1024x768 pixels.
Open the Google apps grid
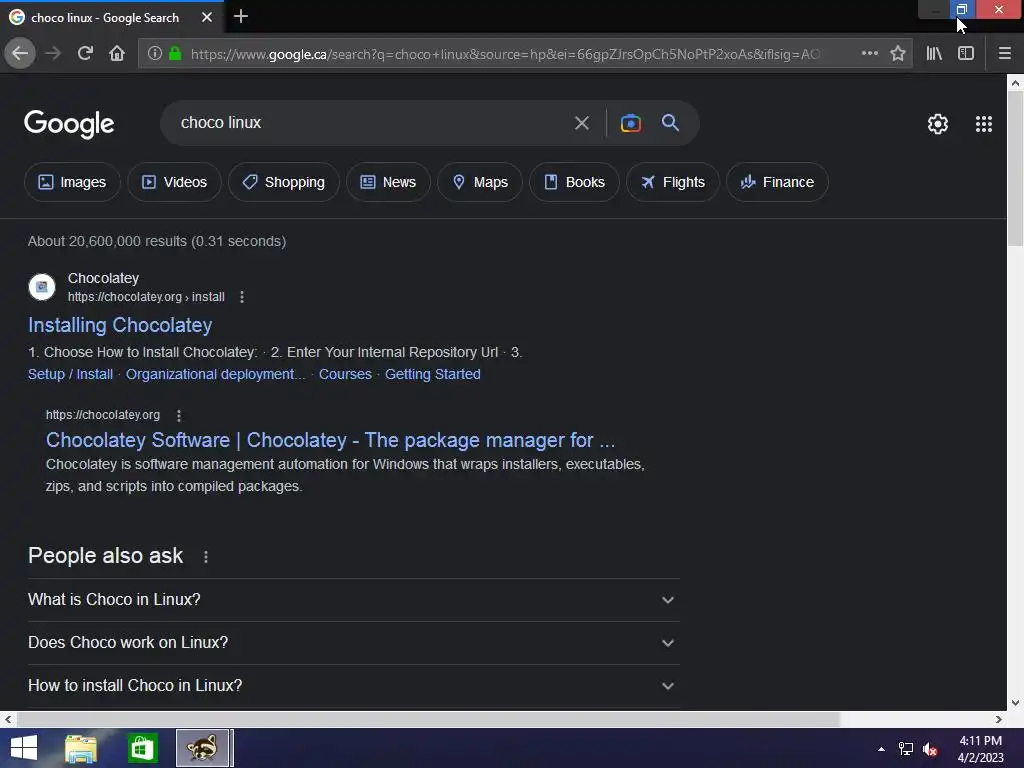(x=984, y=124)
